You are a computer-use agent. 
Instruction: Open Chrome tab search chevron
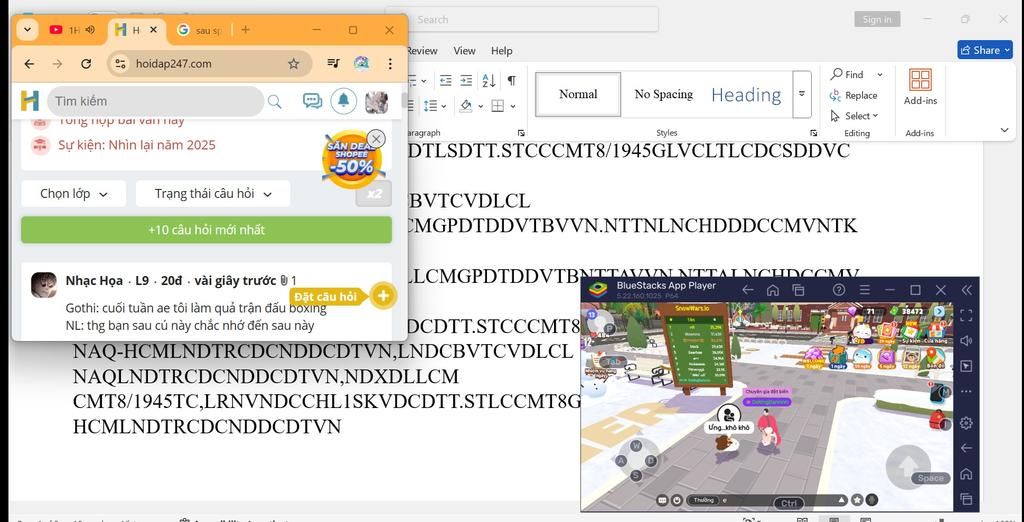coord(27,29)
